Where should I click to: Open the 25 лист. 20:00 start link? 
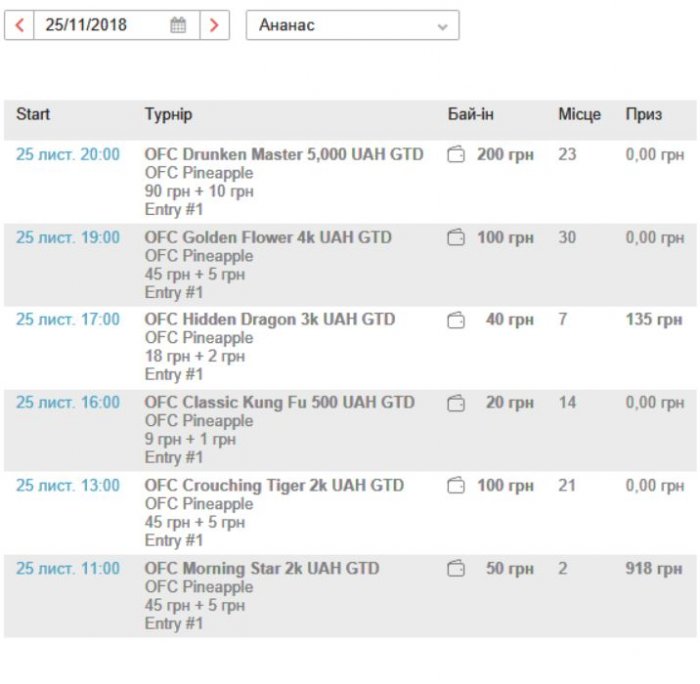tap(68, 155)
